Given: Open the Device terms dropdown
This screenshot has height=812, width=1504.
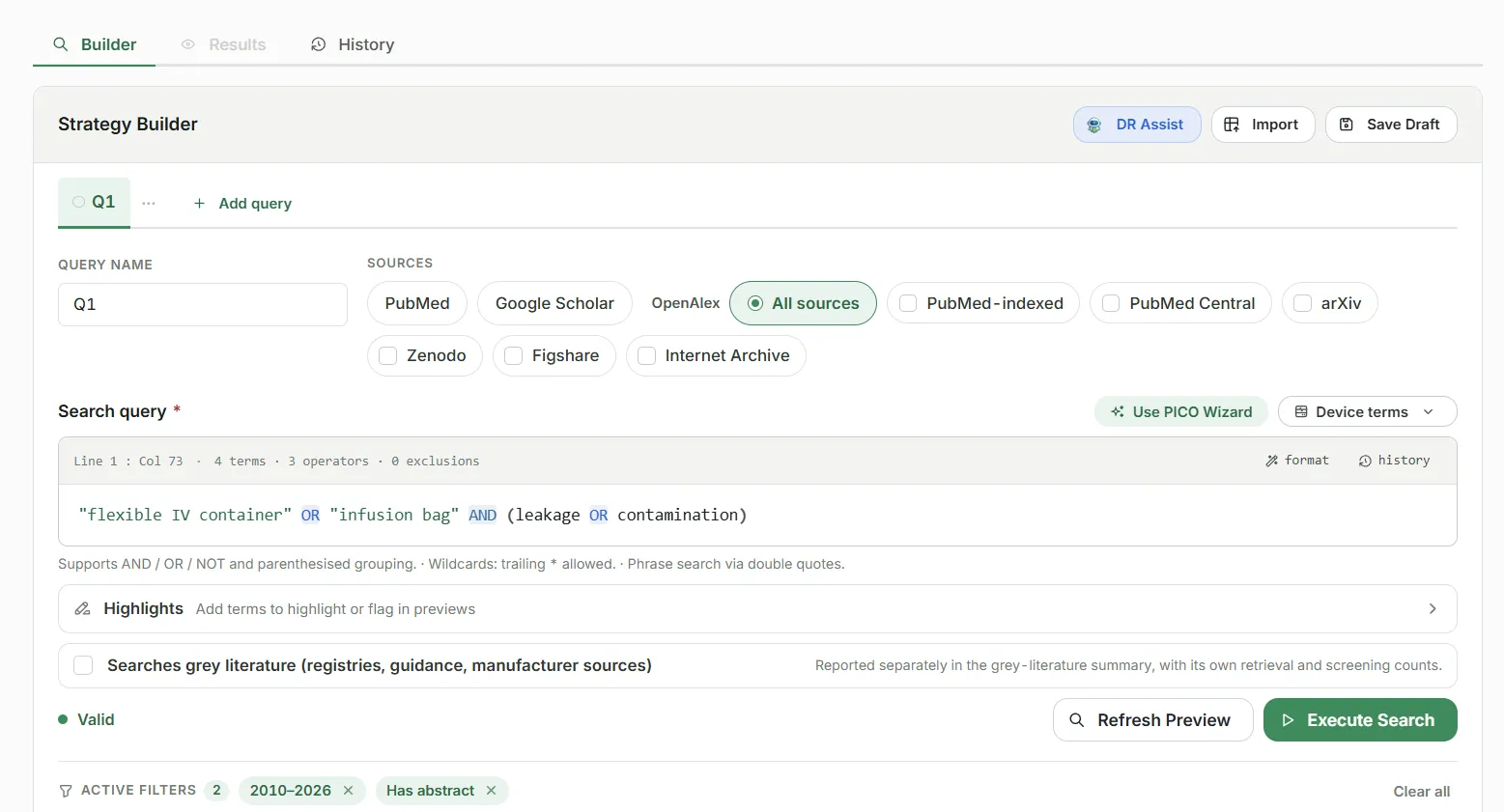Looking at the screenshot, I should coord(1367,411).
